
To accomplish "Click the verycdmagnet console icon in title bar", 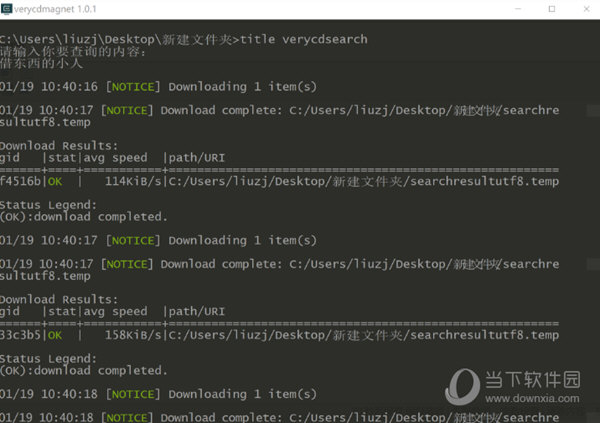I will click(7, 9).
